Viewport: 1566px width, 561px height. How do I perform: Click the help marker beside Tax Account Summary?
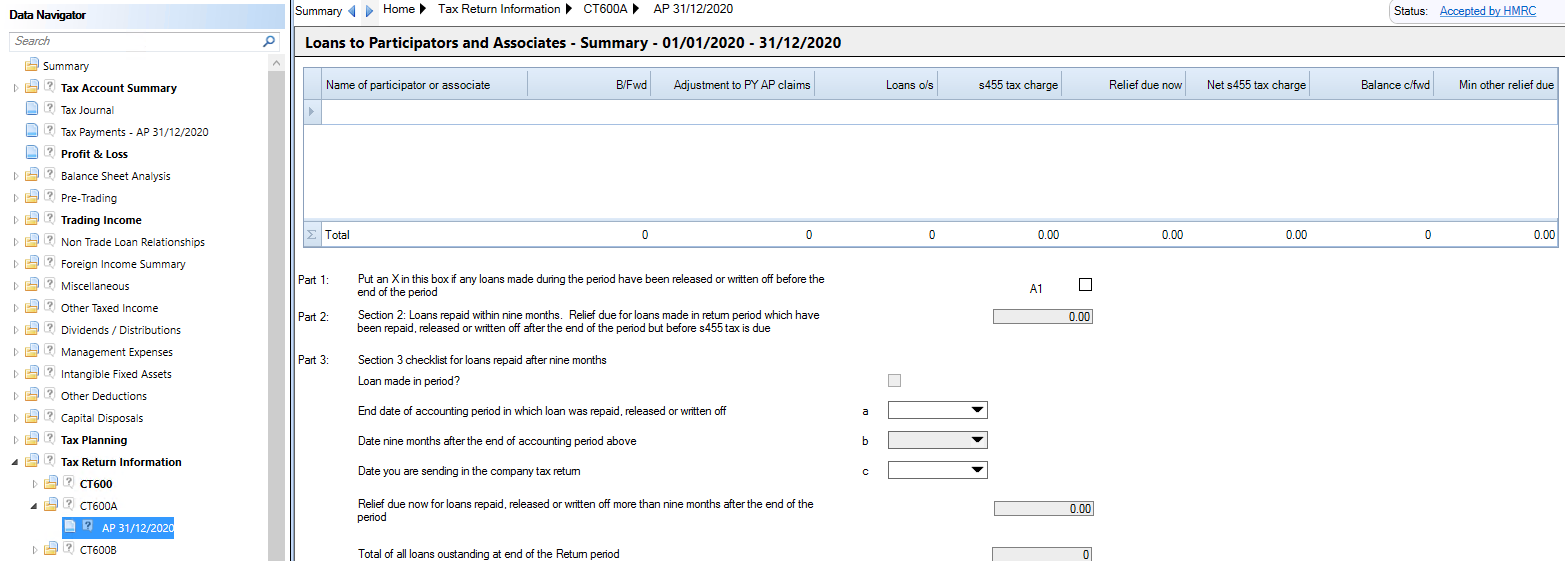(49, 87)
